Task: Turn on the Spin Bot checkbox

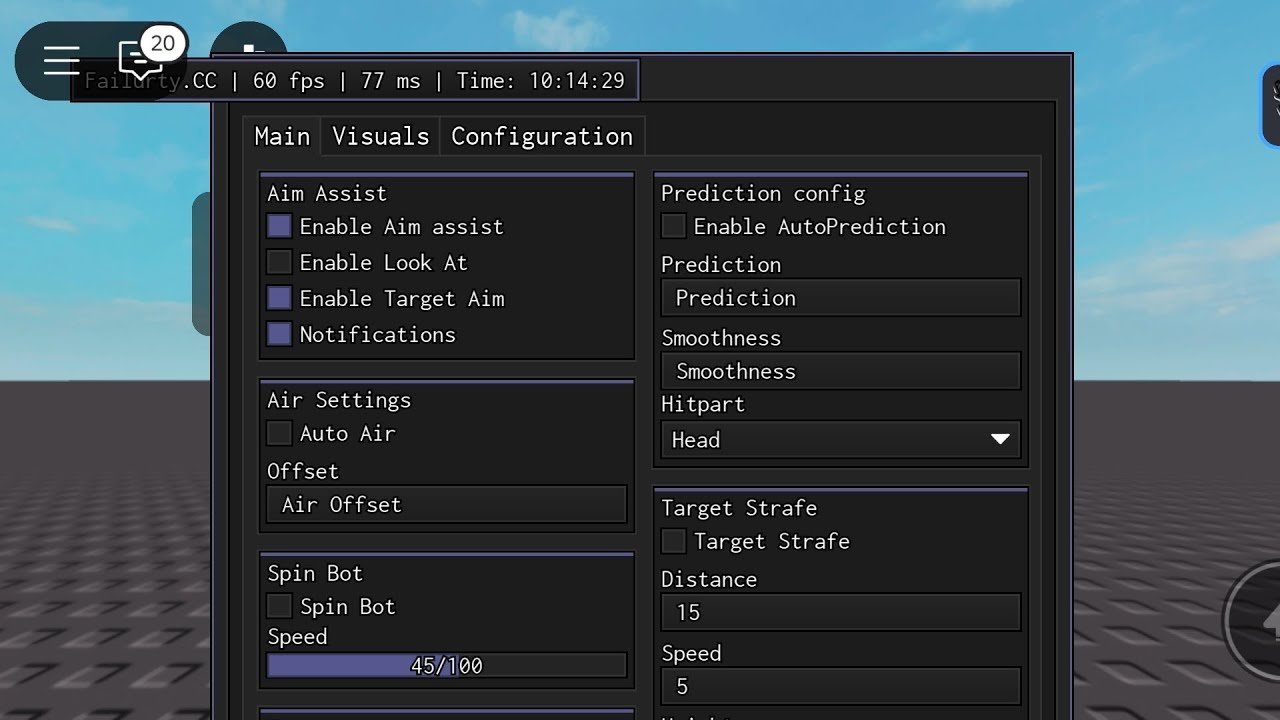Action: coord(279,607)
